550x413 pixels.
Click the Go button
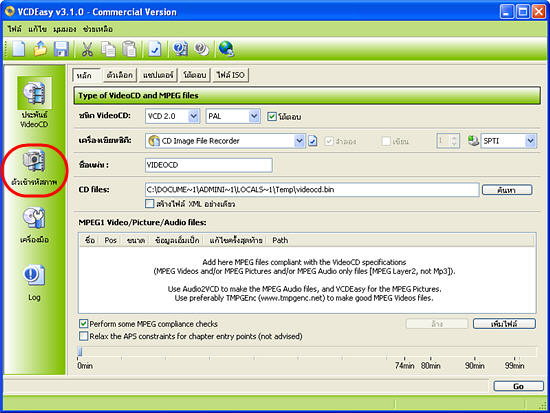(x=518, y=386)
